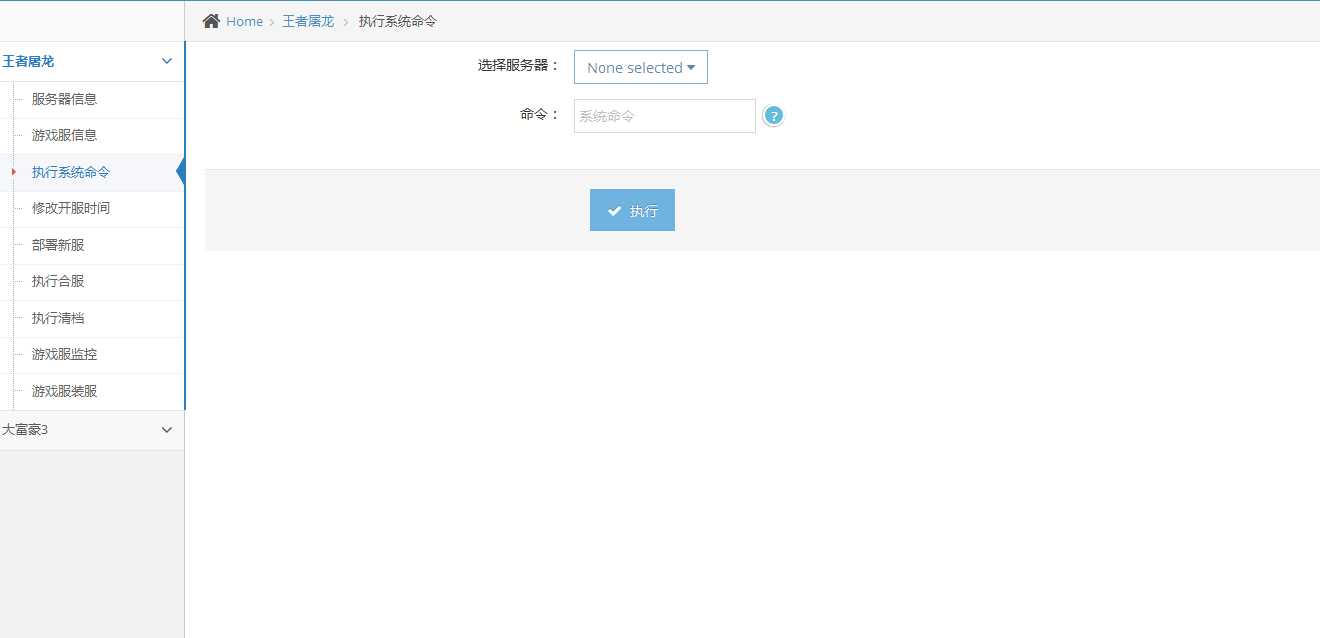Viewport: 1320px width, 638px height.
Task: Focus the 系统命令 command input field
Action: (x=665, y=116)
